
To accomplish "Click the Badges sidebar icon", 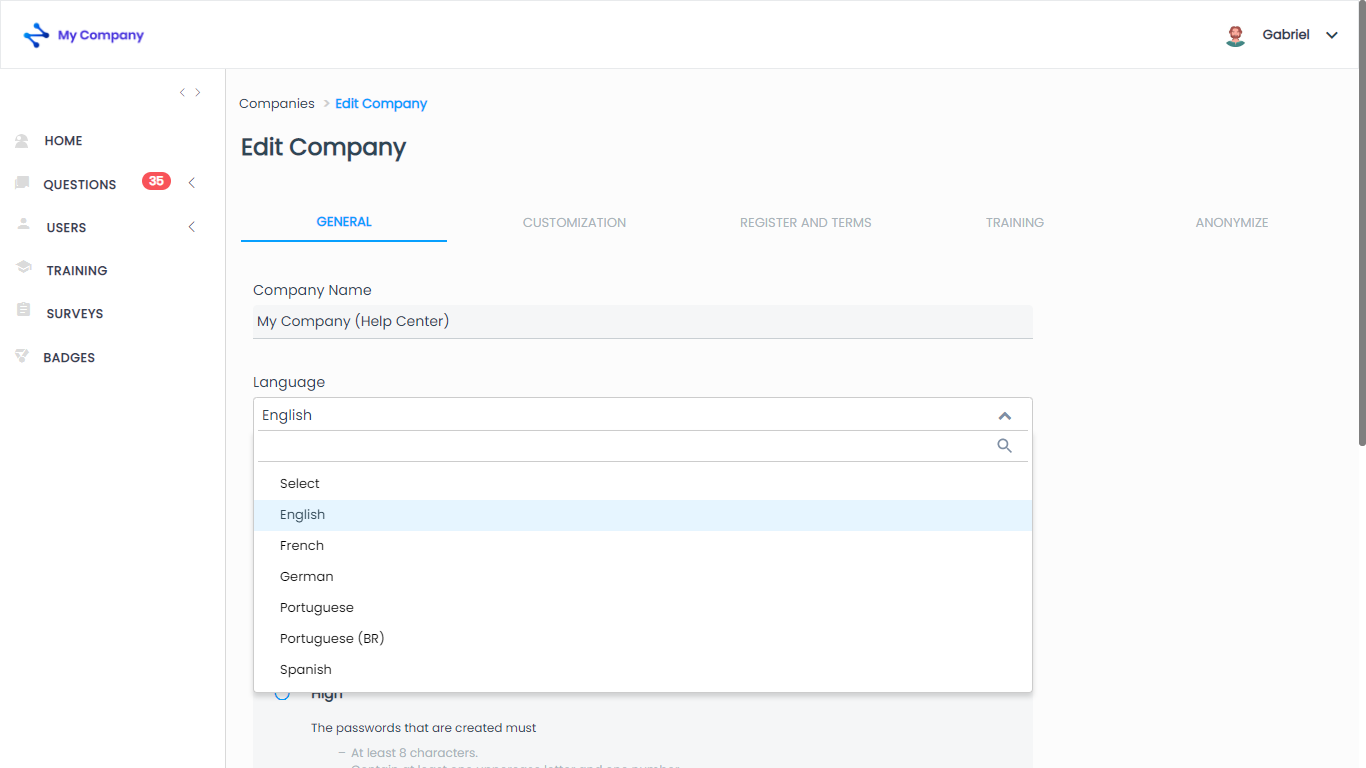I will click(x=22, y=355).
